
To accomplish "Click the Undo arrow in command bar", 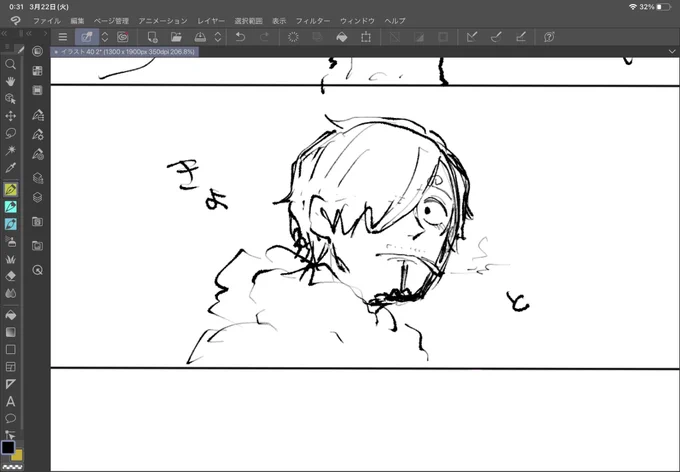I will pos(240,37).
